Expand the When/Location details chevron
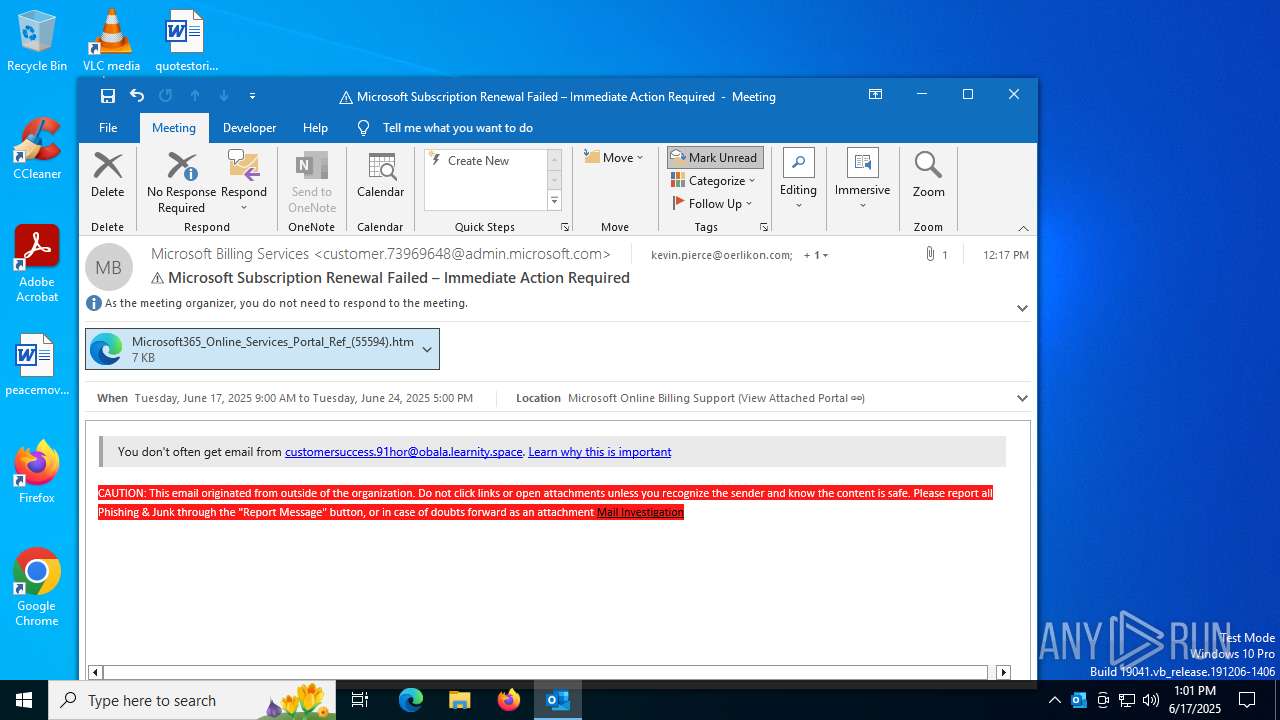The height and width of the screenshot is (720, 1280). pos(1022,398)
